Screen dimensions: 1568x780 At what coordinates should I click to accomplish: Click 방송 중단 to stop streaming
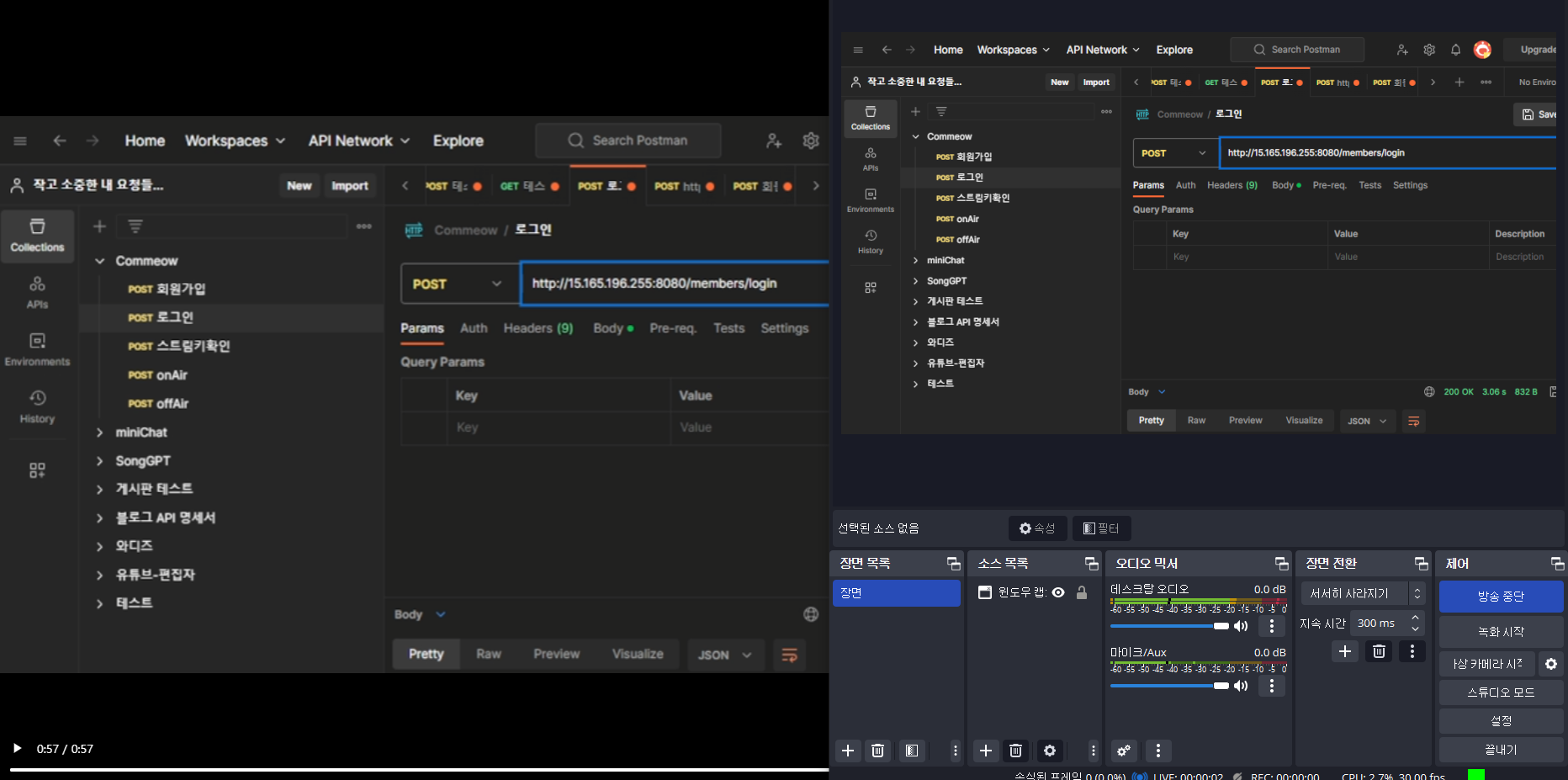coord(1502,597)
